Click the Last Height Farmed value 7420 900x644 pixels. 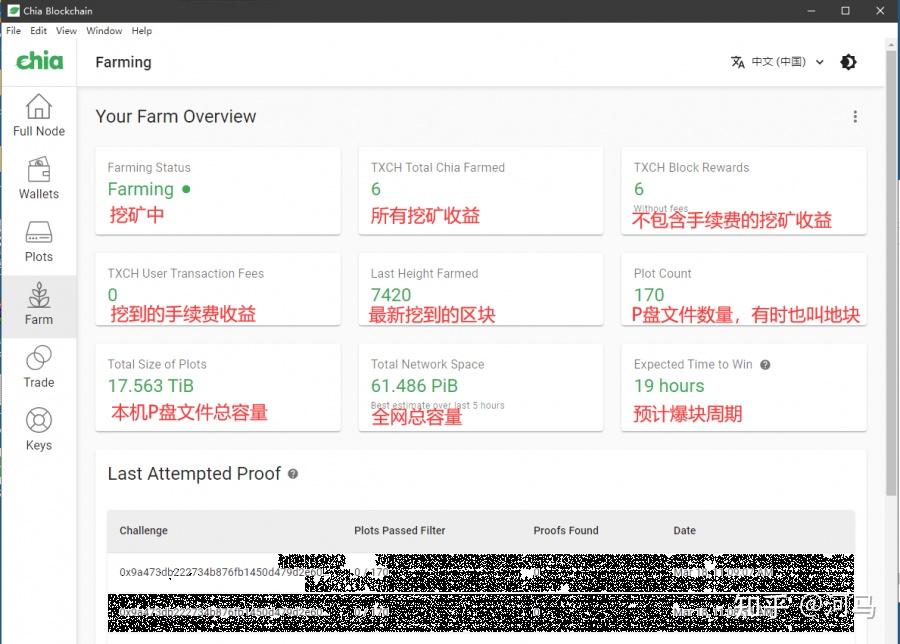point(391,294)
